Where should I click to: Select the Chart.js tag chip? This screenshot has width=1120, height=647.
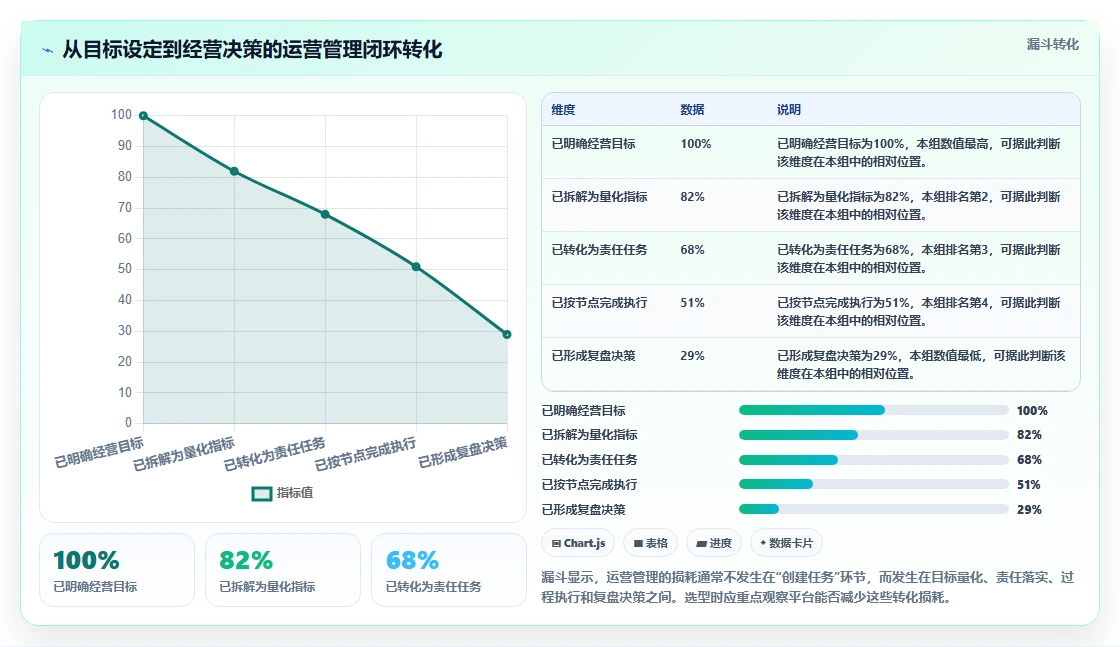pyautogui.click(x=578, y=543)
